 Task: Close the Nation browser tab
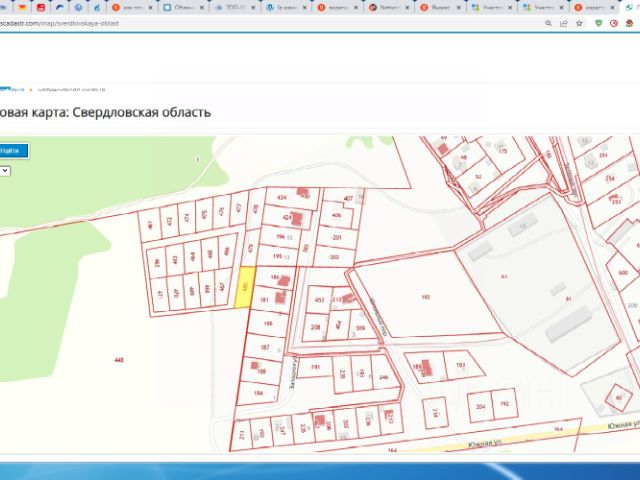click(407, 7)
